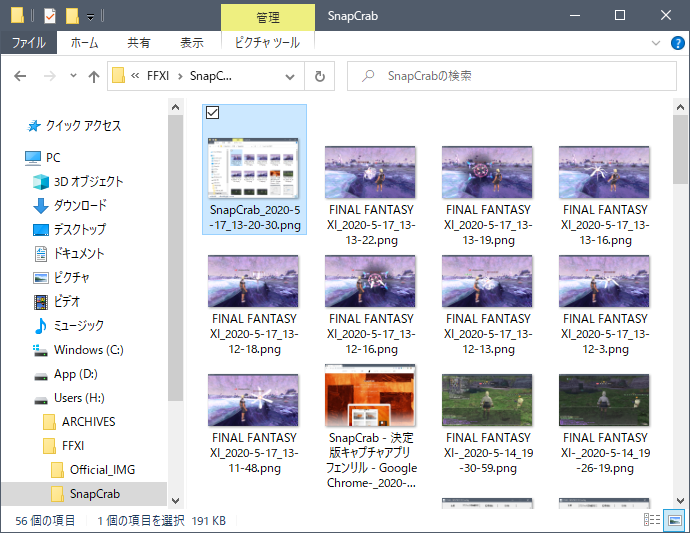Switch to the 表示 ribbon tab
Screen dimensions: 690x533
tap(192, 43)
